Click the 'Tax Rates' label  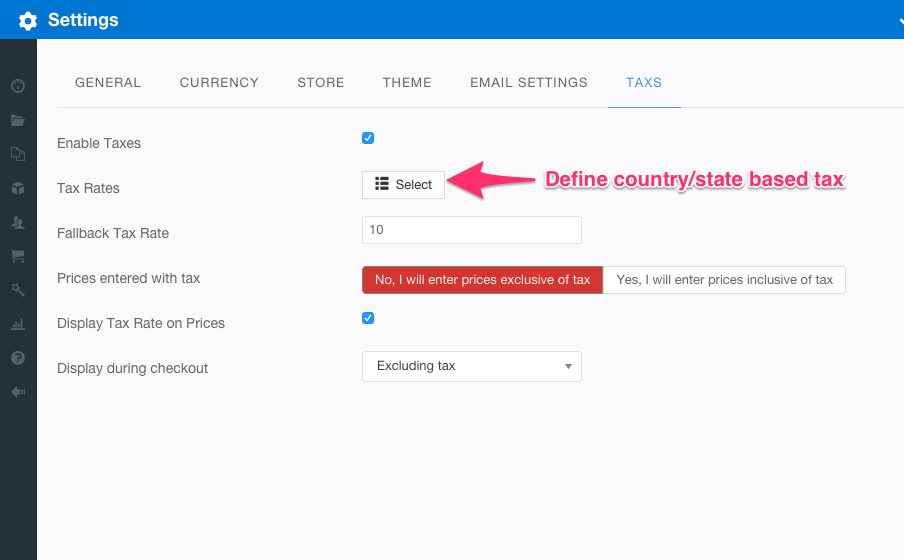pyautogui.click(x=88, y=188)
